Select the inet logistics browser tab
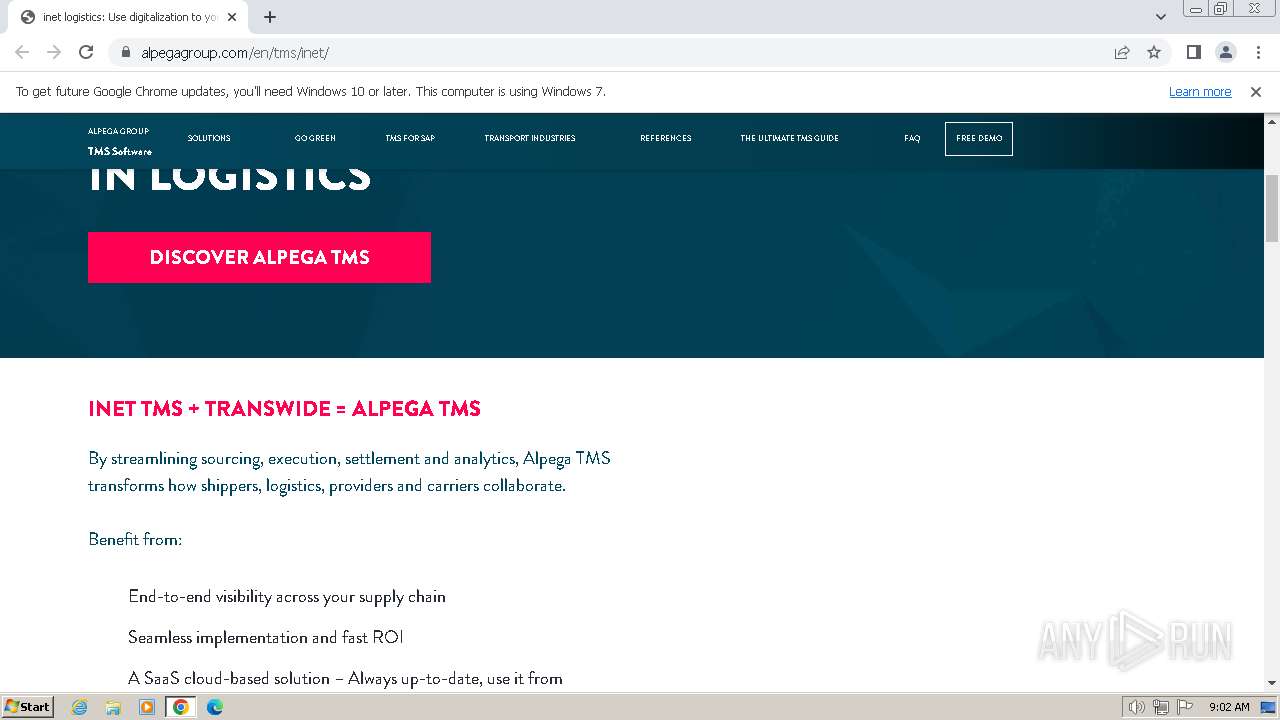The image size is (1280, 720). click(x=127, y=17)
